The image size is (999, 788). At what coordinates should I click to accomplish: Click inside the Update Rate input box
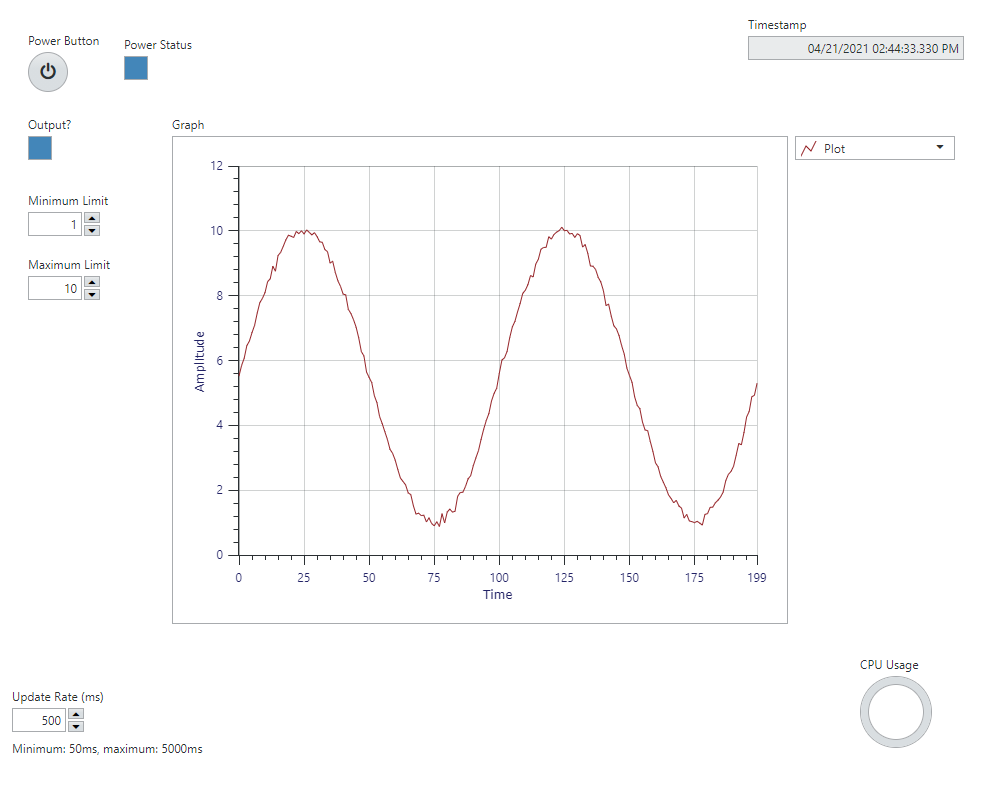[37, 720]
